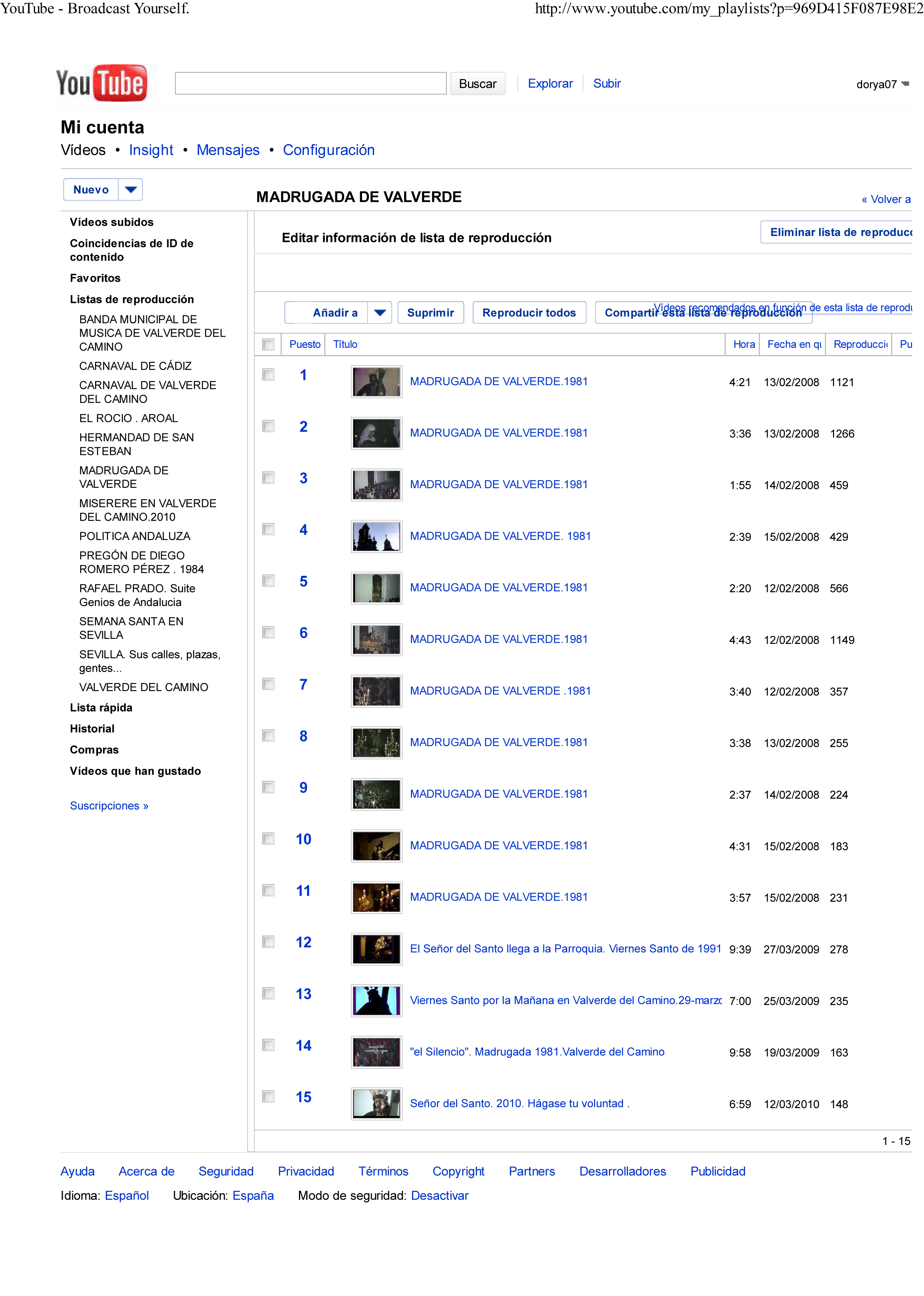Go to the Configuración tab

(x=328, y=150)
